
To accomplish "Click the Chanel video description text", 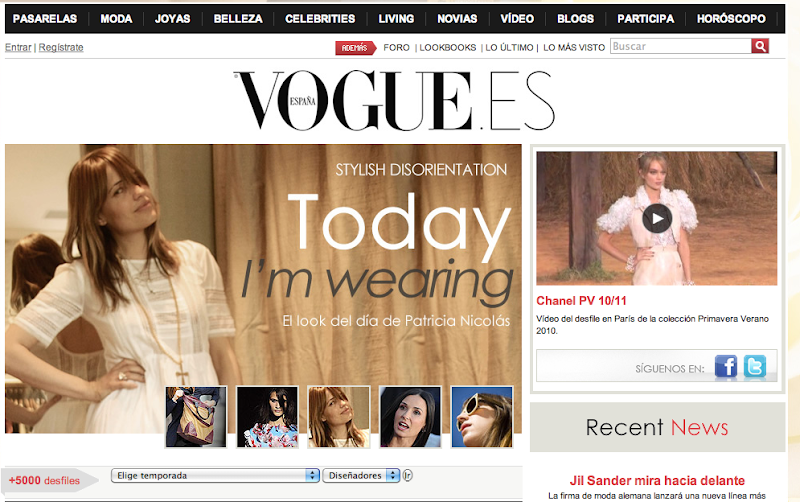I will click(653, 324).
